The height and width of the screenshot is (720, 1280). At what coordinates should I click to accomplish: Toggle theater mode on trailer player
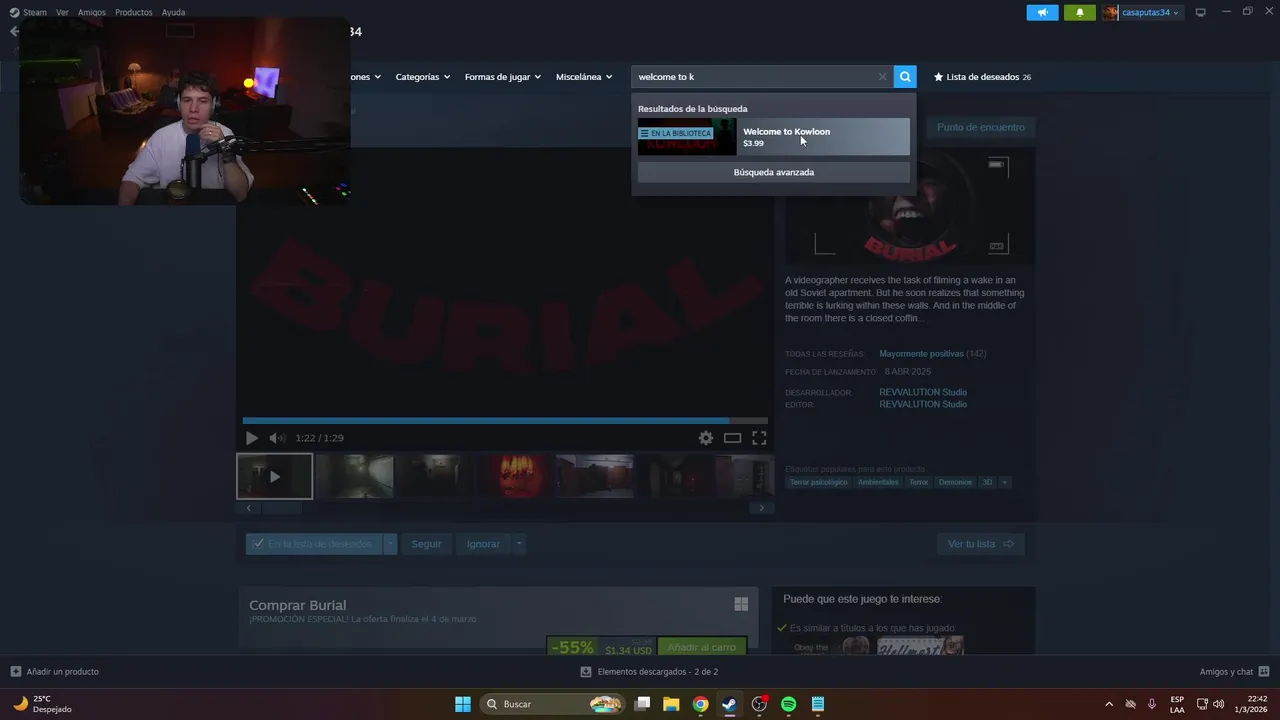[x=732, y=438]
